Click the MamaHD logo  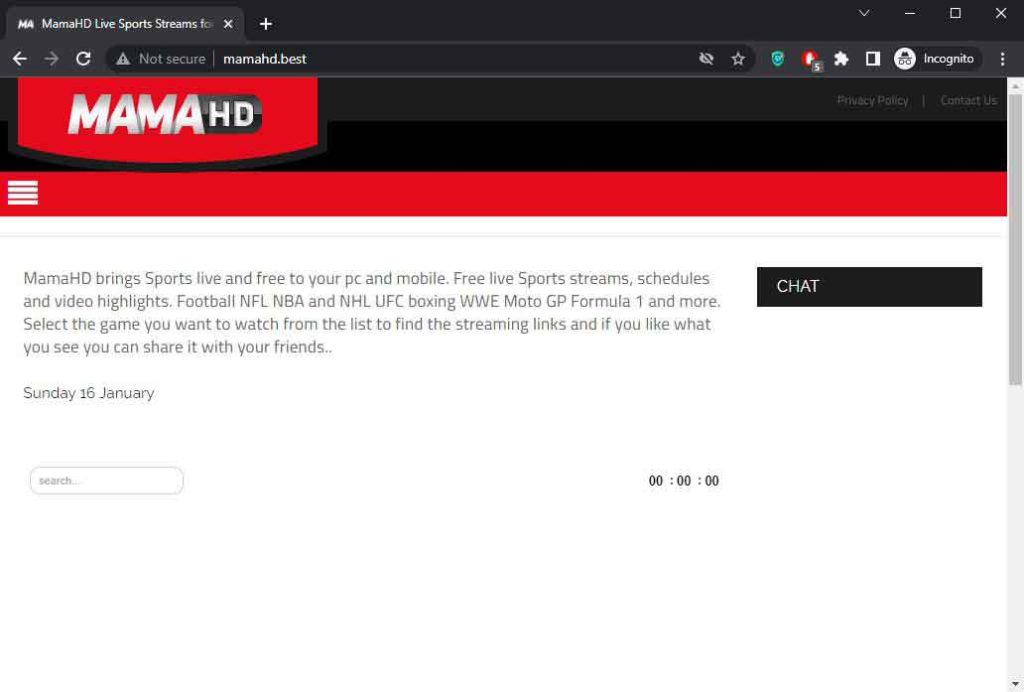(165, 115)
